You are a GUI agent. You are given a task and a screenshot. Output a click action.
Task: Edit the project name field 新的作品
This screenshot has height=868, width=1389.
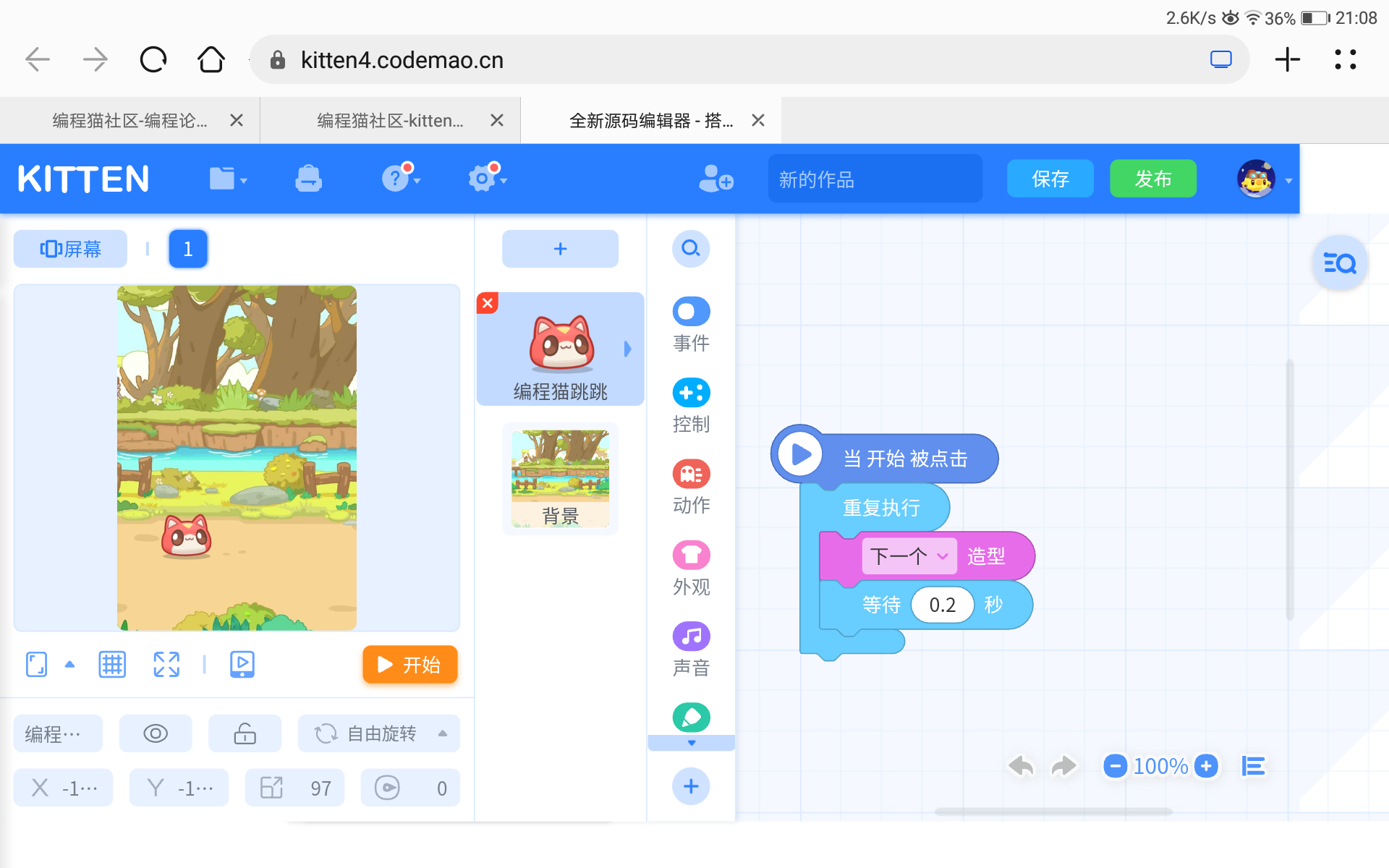click(875, 179)
